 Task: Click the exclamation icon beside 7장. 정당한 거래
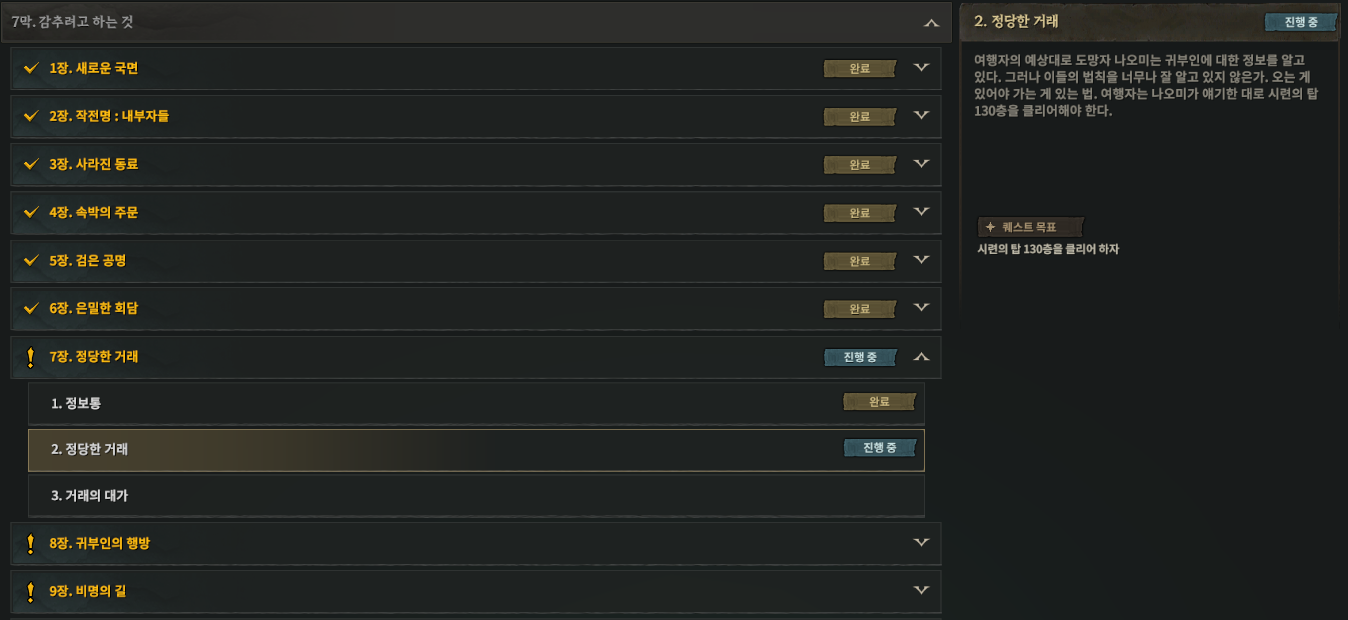(x=30, y=357)
